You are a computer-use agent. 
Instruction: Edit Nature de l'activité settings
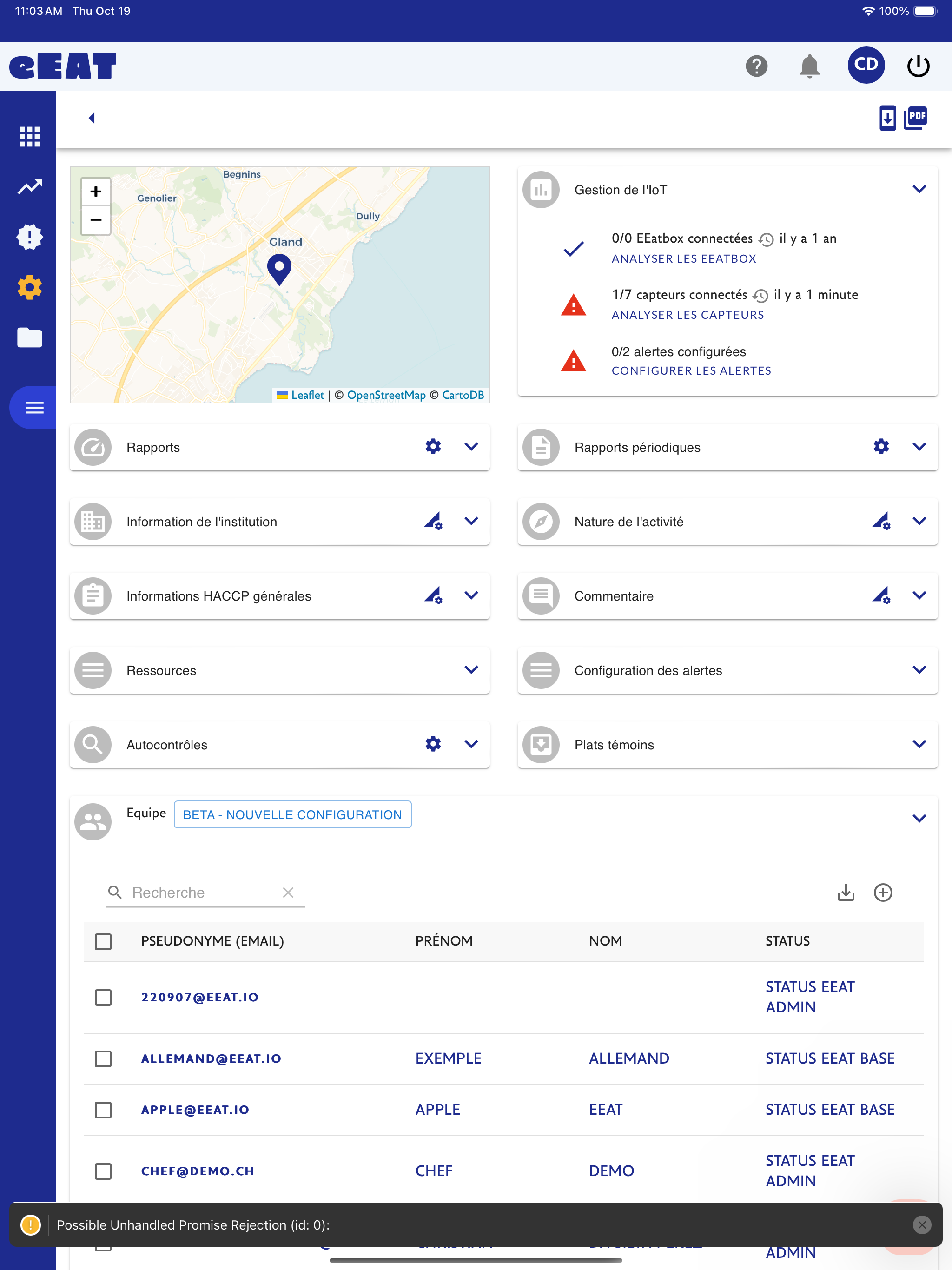[x=881, y=521]
